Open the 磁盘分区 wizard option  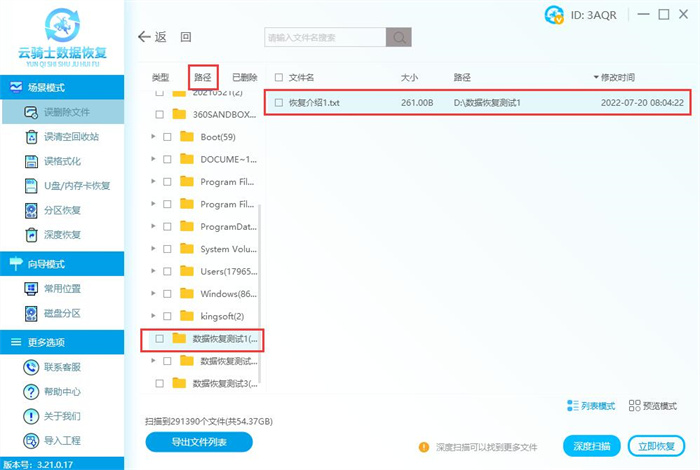tap(62, 313)
